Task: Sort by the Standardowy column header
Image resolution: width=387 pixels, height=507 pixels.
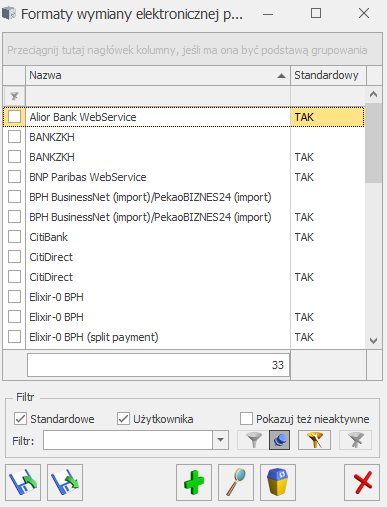Action: [x=328, y=75]
